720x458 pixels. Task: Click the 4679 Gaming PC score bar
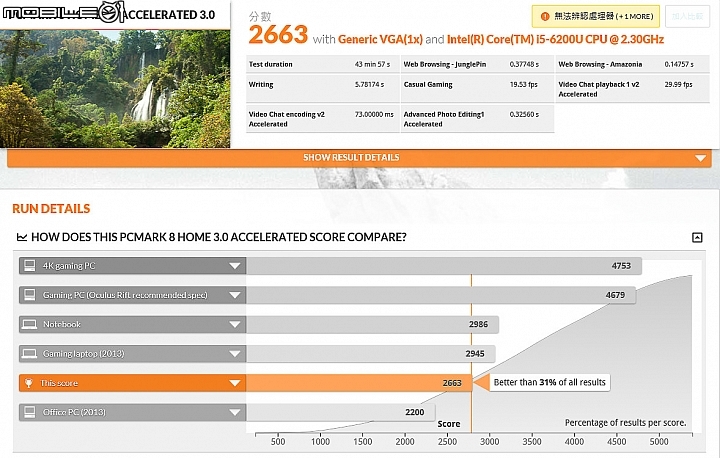(441, 295)
